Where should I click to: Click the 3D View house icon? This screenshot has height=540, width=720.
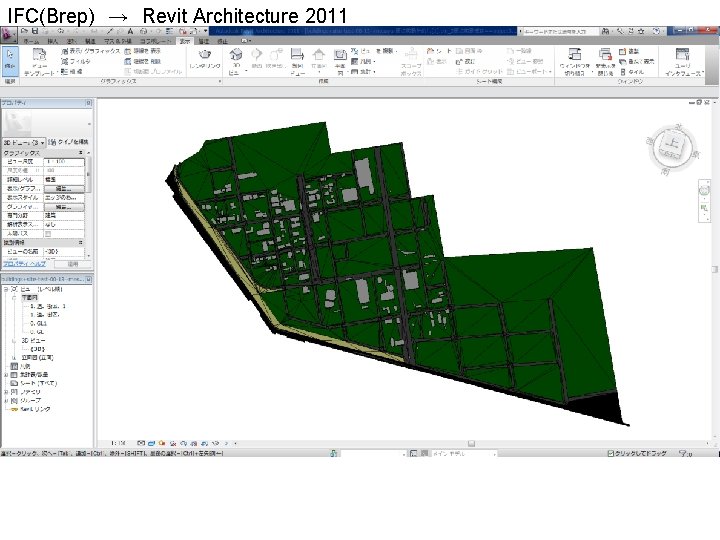(236, 55)
